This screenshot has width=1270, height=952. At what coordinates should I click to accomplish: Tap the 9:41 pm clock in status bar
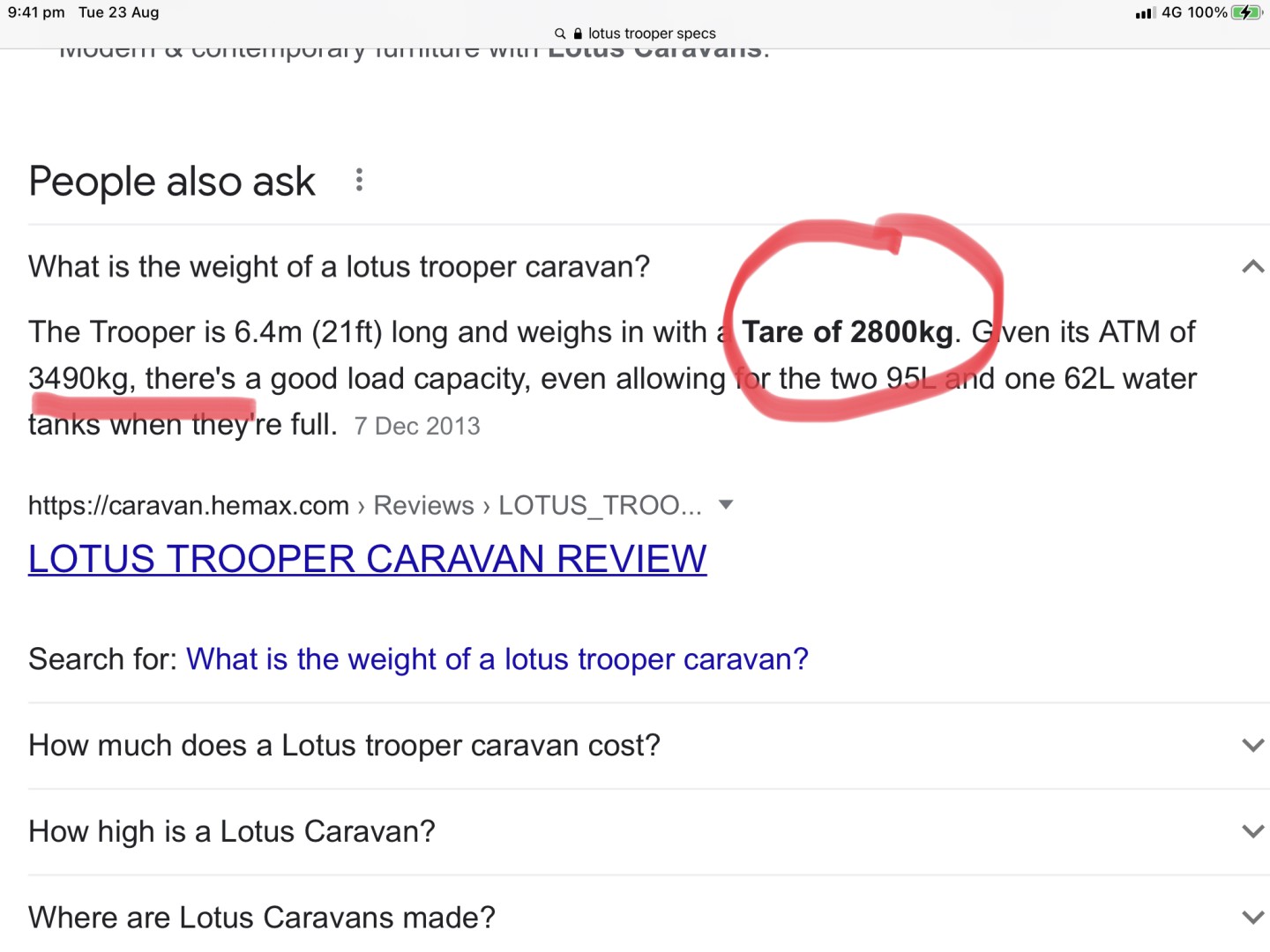[x=36, y=12]
